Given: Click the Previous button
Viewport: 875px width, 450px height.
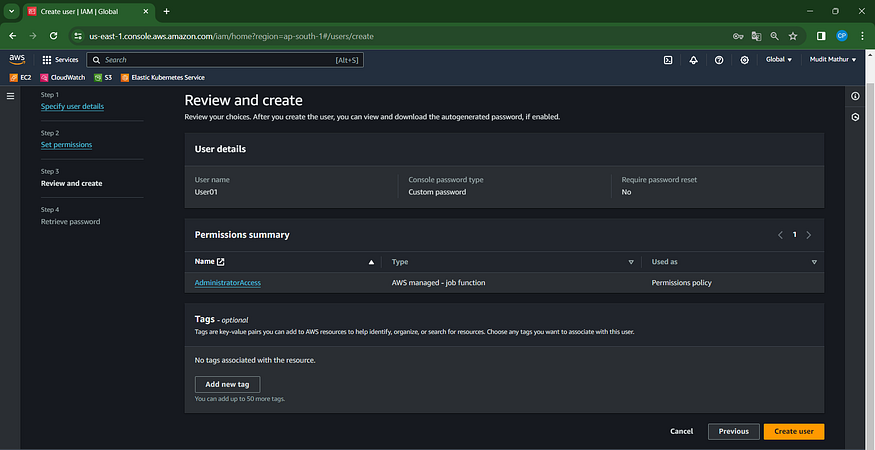Looking at the screenshot, I should point(733,431).
